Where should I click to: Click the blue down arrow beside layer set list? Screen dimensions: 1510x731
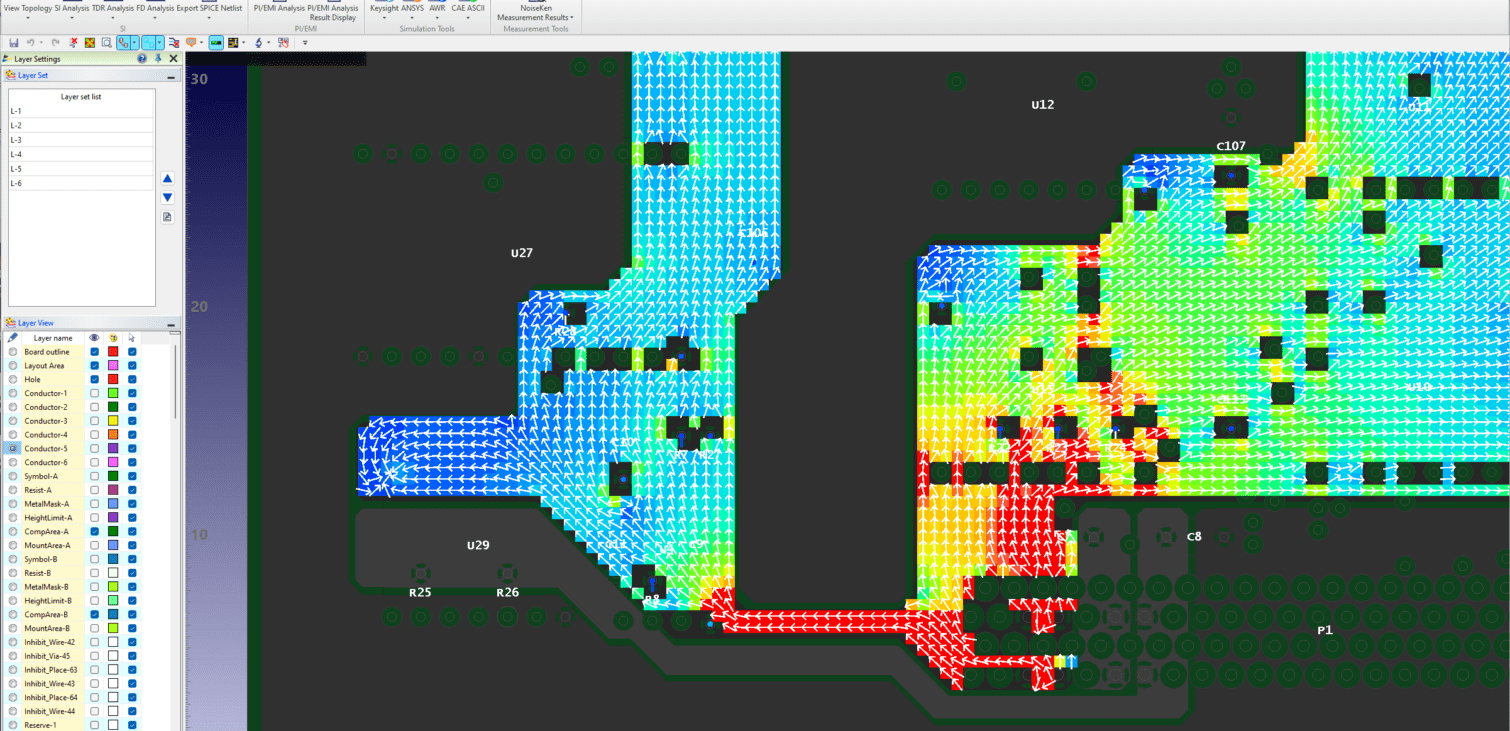[x=167, y=197]
